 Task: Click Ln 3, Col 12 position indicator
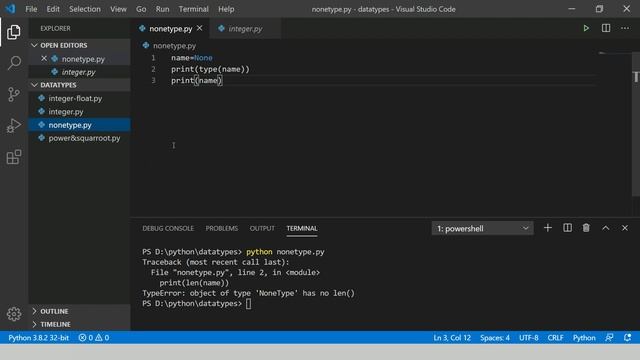click(x=452, y=338)
